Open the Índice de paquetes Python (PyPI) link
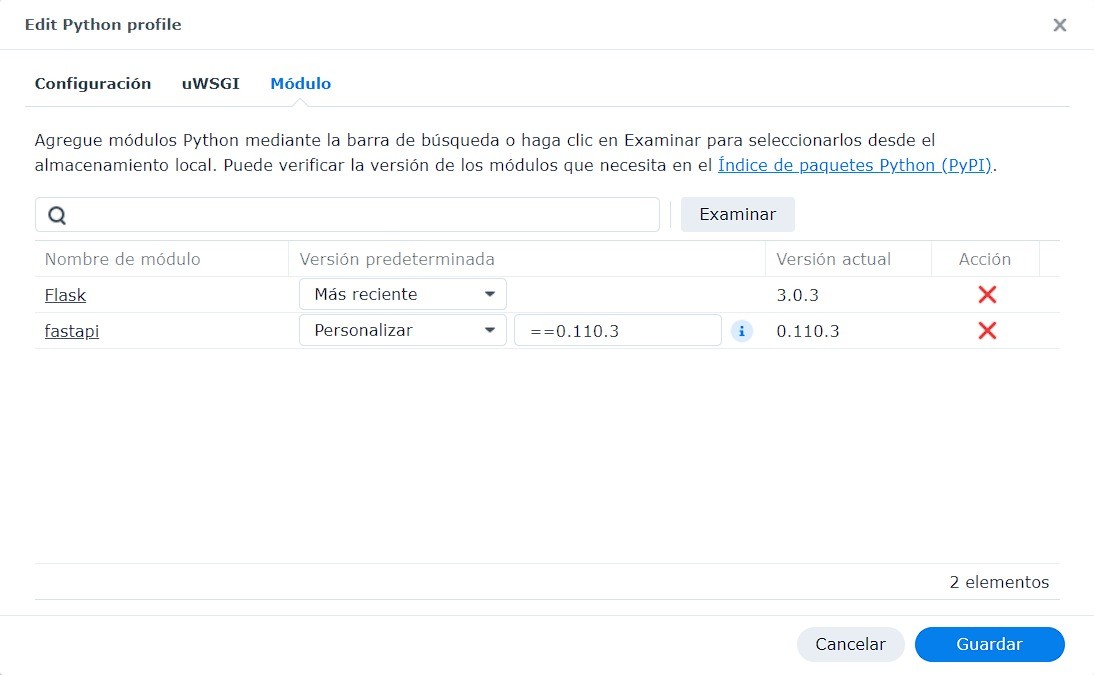The width and height of the screenshot is (1094, 675). [x=855, y=166]
